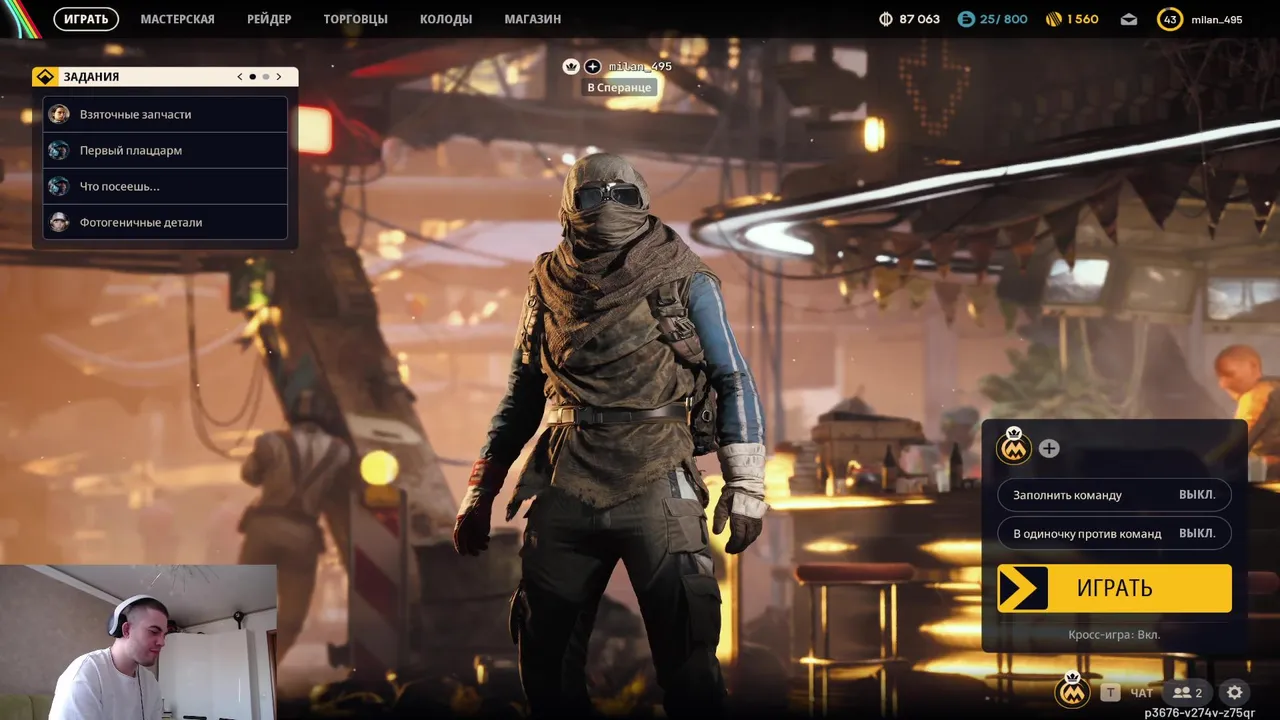Click the Кросс-игра: Вкл. label
This screenshot has width=1280, height=720.
pos(1114,635)
